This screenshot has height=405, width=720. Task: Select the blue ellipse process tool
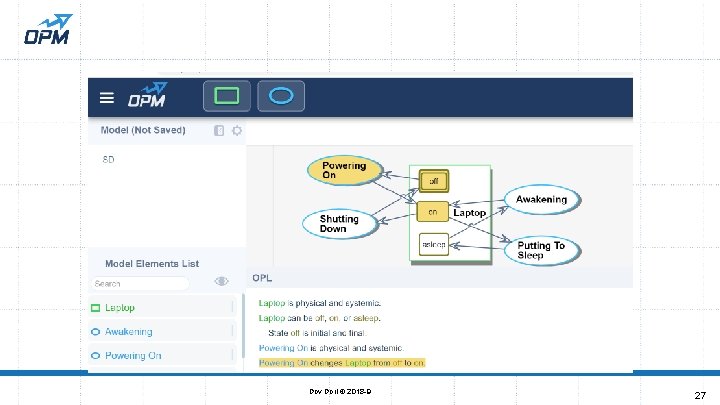tap(281, 96)
